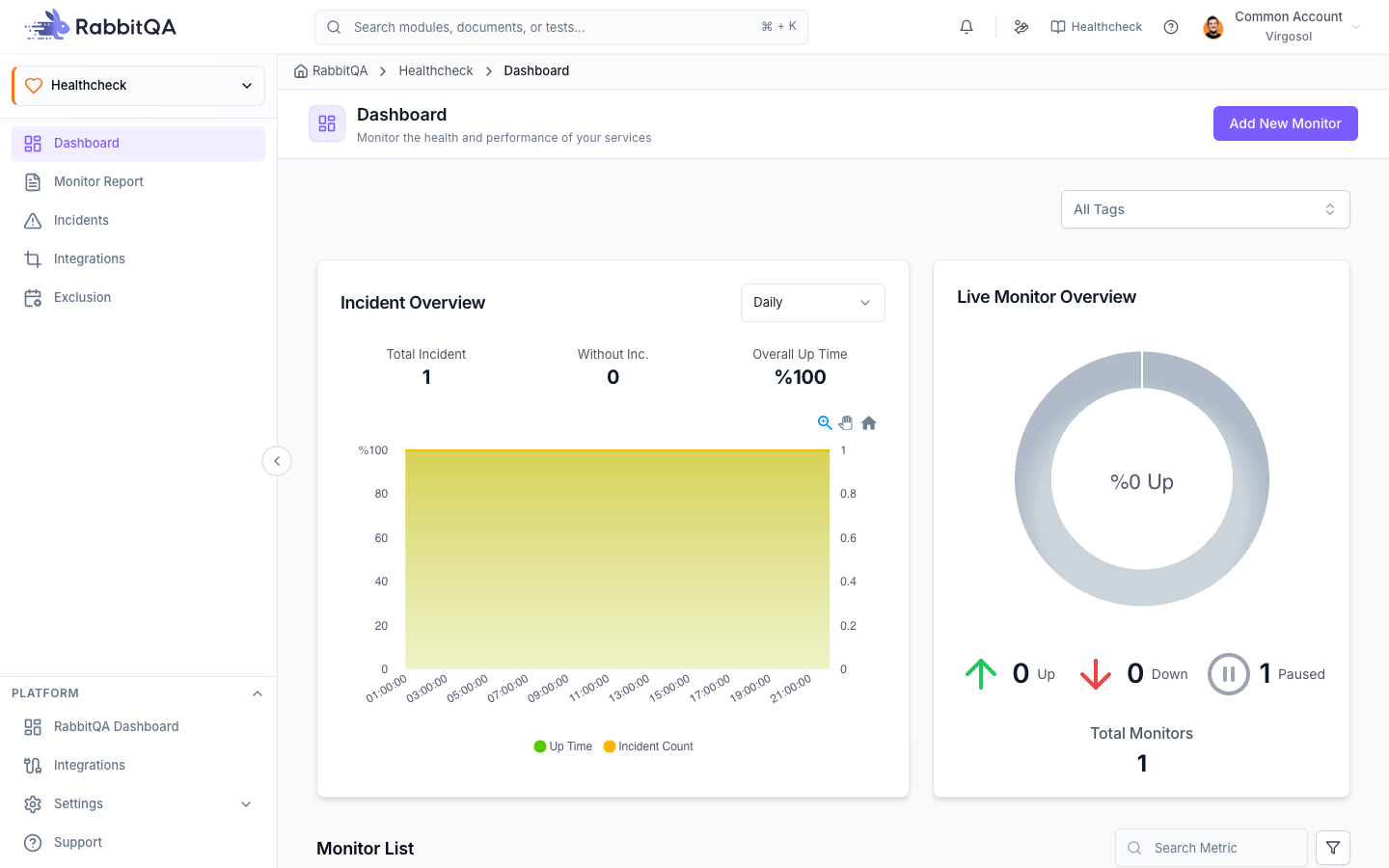
Task: Expand the Settings submenu chevron
Action: 246,804
